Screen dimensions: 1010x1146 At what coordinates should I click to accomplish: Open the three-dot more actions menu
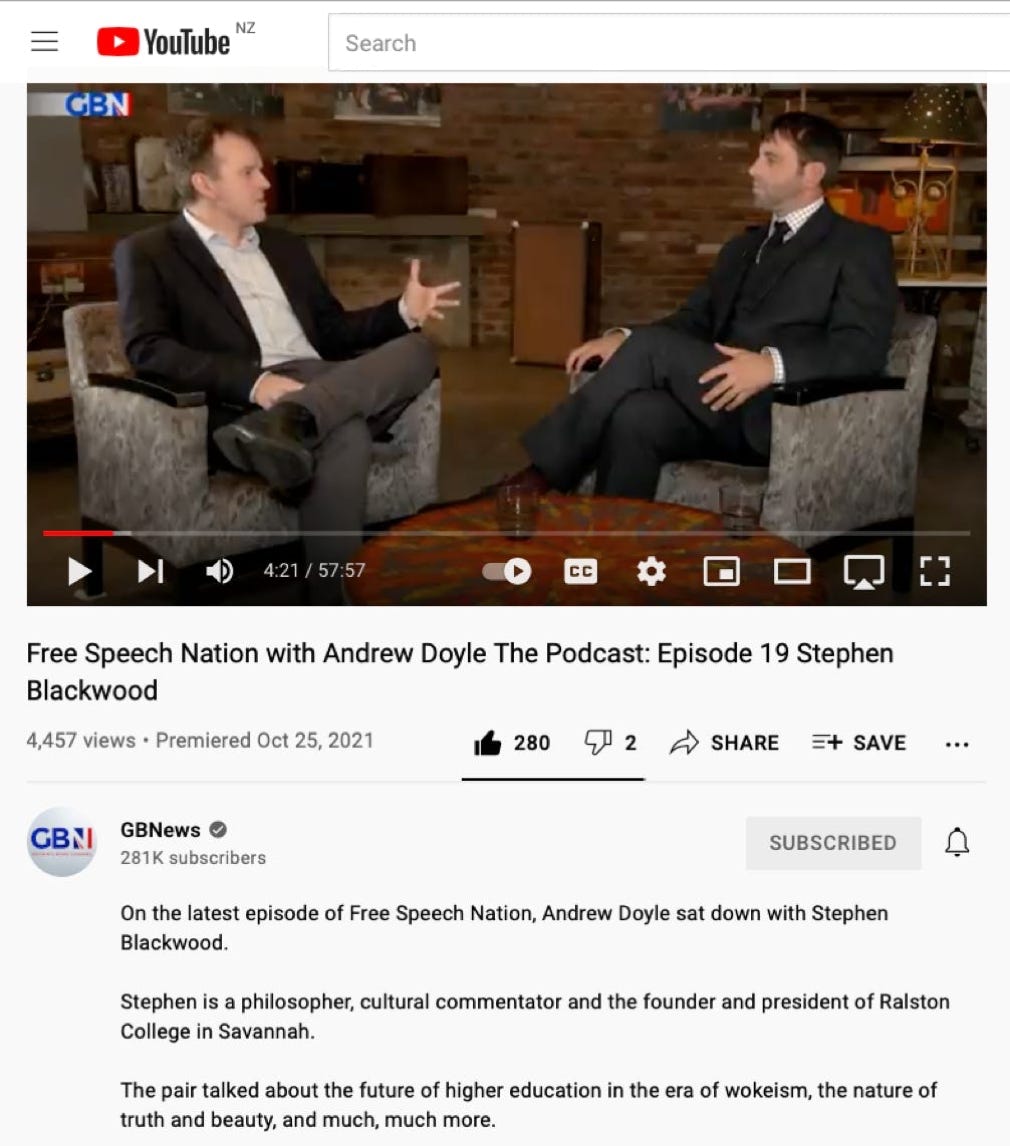pyautogui.click(x=957, y=745)
